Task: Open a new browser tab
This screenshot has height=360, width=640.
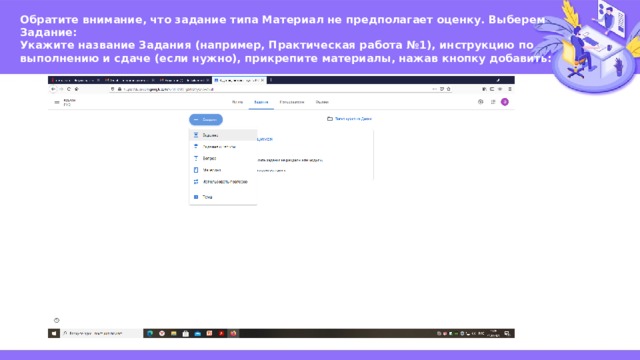Action: (x=271, y=80)
